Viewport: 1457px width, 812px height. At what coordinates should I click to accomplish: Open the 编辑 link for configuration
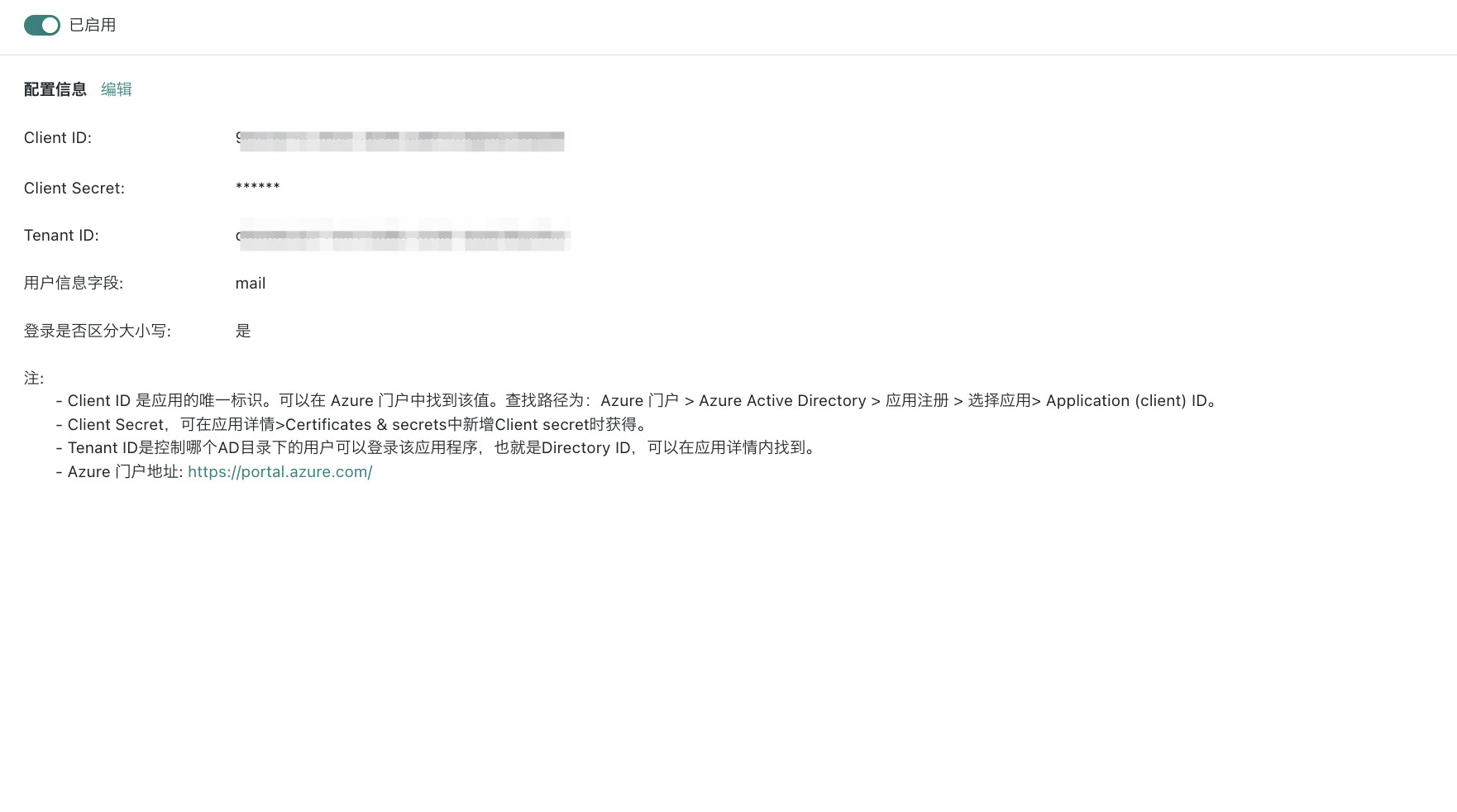point(116,89)
